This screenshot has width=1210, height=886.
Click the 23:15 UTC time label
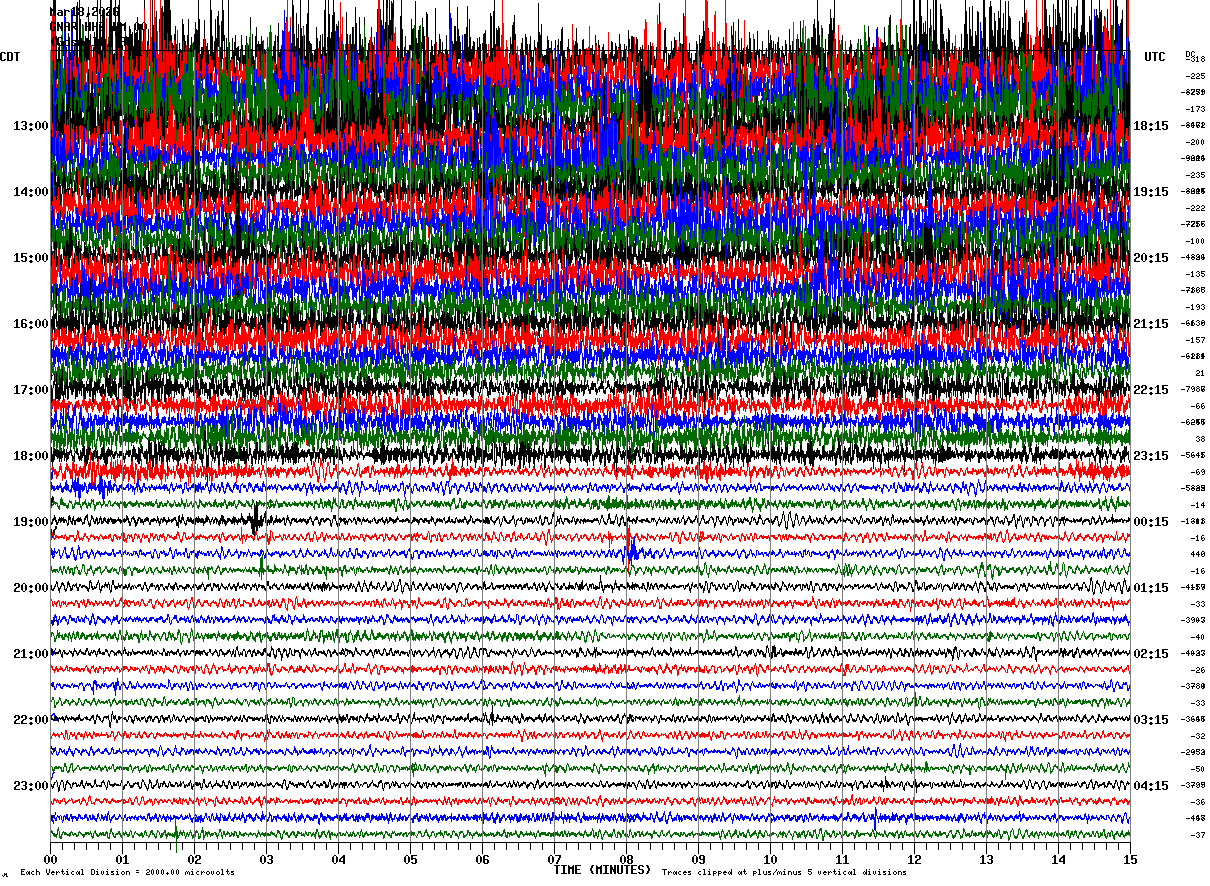(1151, 456)
